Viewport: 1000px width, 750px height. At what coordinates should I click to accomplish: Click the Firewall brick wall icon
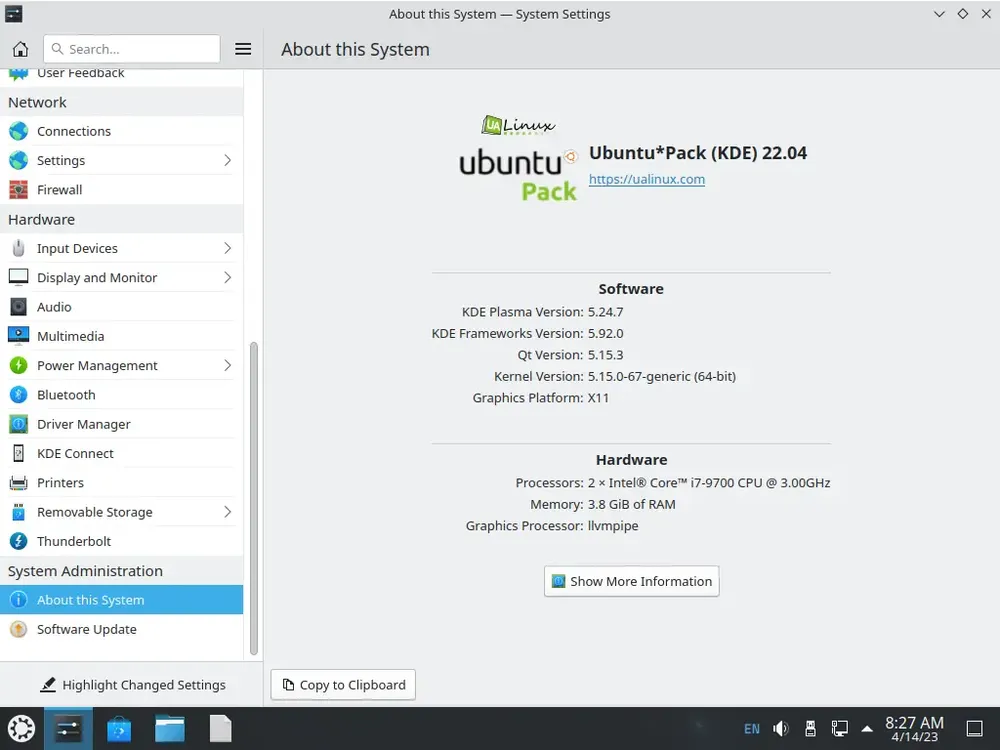18,190
